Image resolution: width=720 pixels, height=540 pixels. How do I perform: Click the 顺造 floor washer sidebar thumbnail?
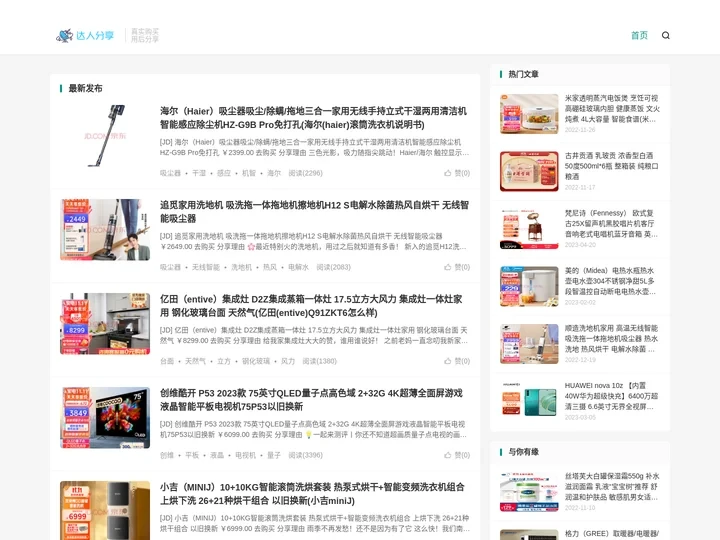point(529,344)
